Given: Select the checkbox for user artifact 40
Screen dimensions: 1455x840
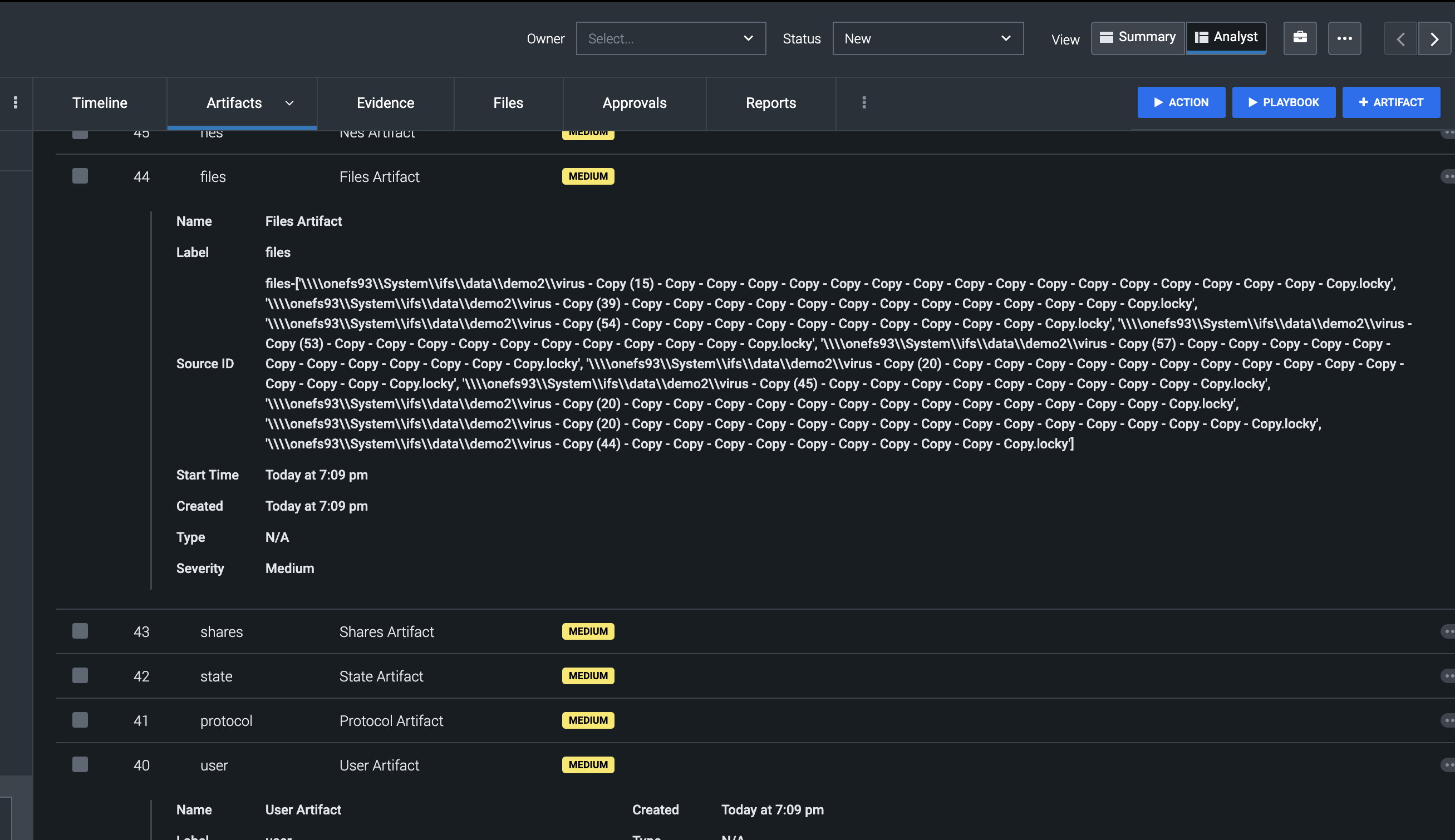Looking at the screenshot, I should click(x=80, y=764).
